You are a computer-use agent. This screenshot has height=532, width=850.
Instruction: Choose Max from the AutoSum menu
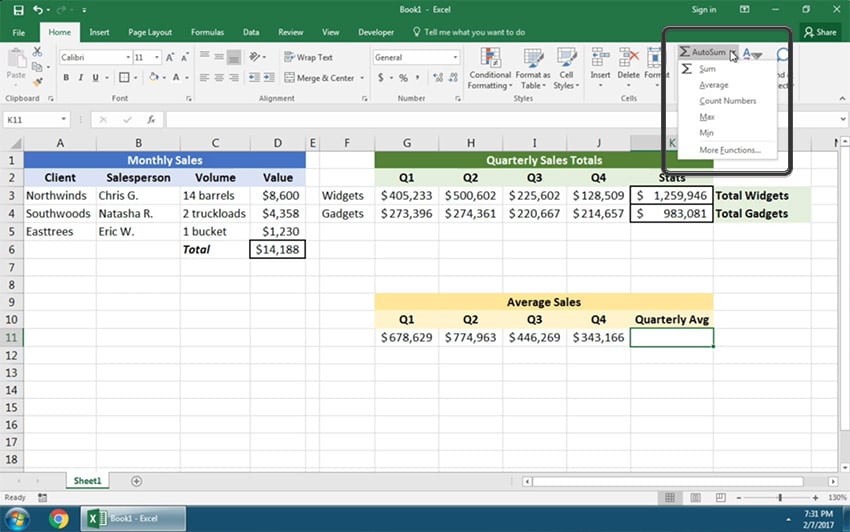pyautogui.click(x=707, y=117)
